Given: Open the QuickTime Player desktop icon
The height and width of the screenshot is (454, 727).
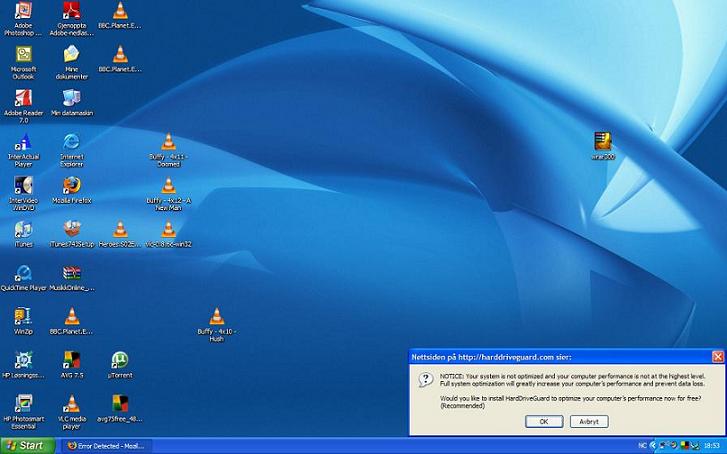Looking at the screenshot, I should pyautogui.click(x=23, y=273).
